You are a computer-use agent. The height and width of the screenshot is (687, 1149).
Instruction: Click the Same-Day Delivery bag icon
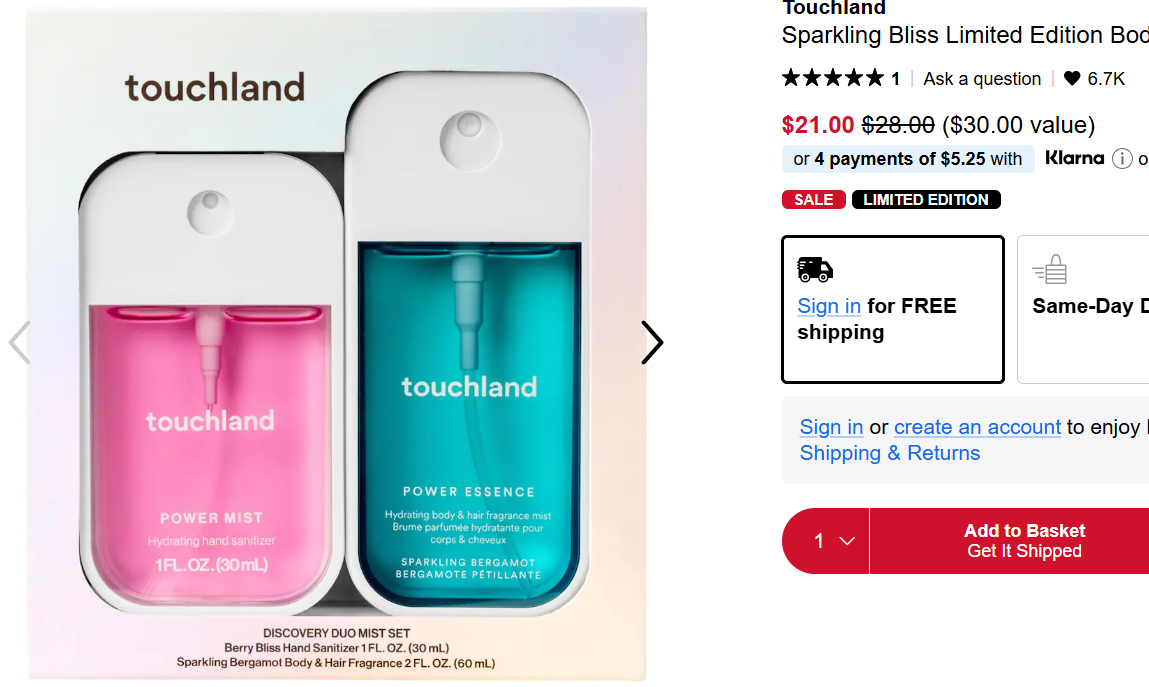pyautogui.click(x=1050, y=270)
